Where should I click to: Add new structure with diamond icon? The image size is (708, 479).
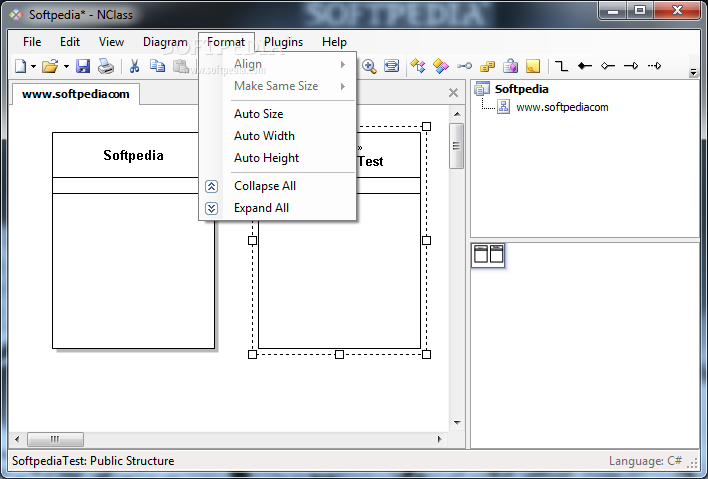click(x=441, y=66)
